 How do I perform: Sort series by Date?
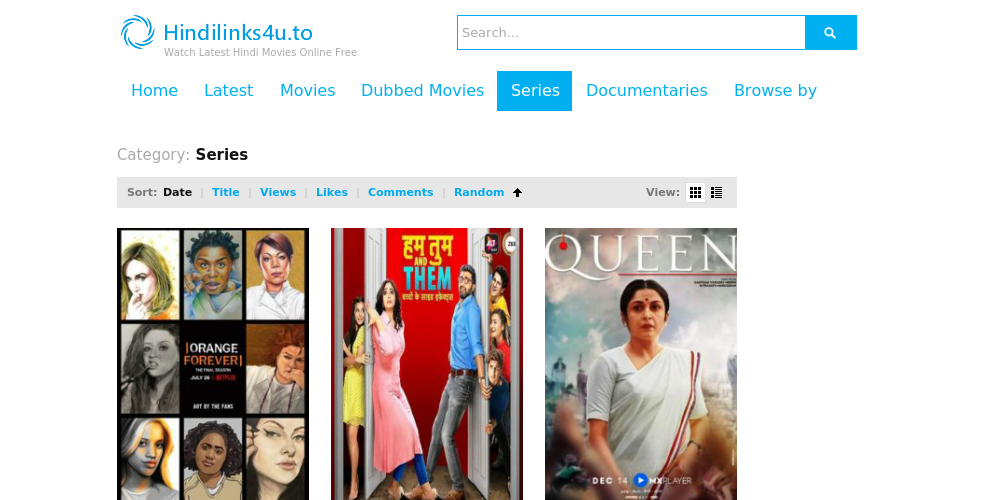pyautogui.click(x=177, y=193)
